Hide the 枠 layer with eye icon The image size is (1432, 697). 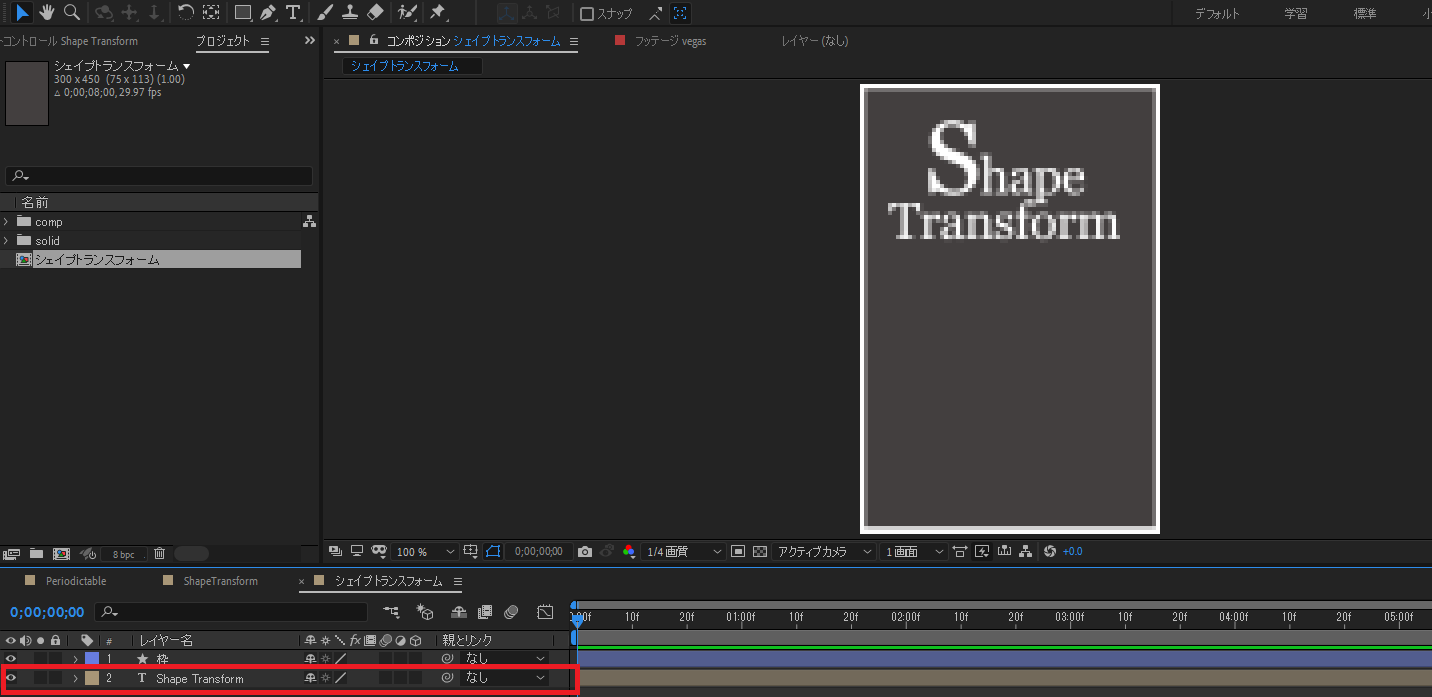pyautogui.click(x=11, y=658)
